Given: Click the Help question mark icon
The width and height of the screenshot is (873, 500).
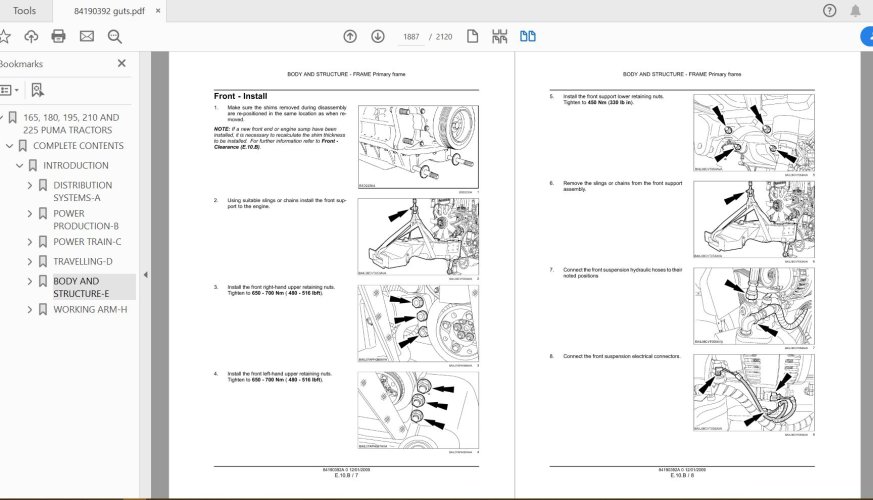Looking at the screenshot, I should [x=829, y=11].
